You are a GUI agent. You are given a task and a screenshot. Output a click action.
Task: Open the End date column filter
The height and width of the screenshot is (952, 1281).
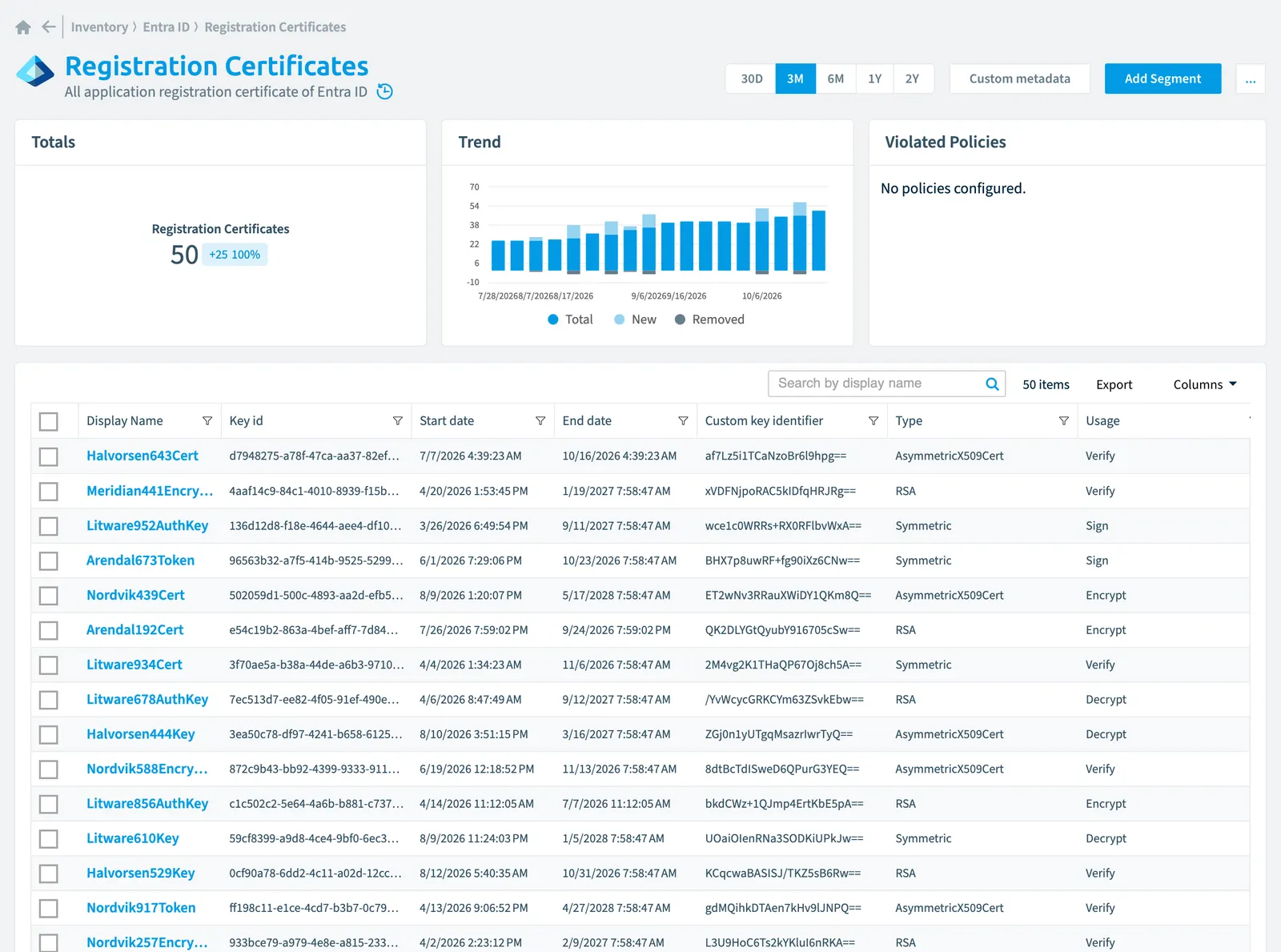(683, 421)
